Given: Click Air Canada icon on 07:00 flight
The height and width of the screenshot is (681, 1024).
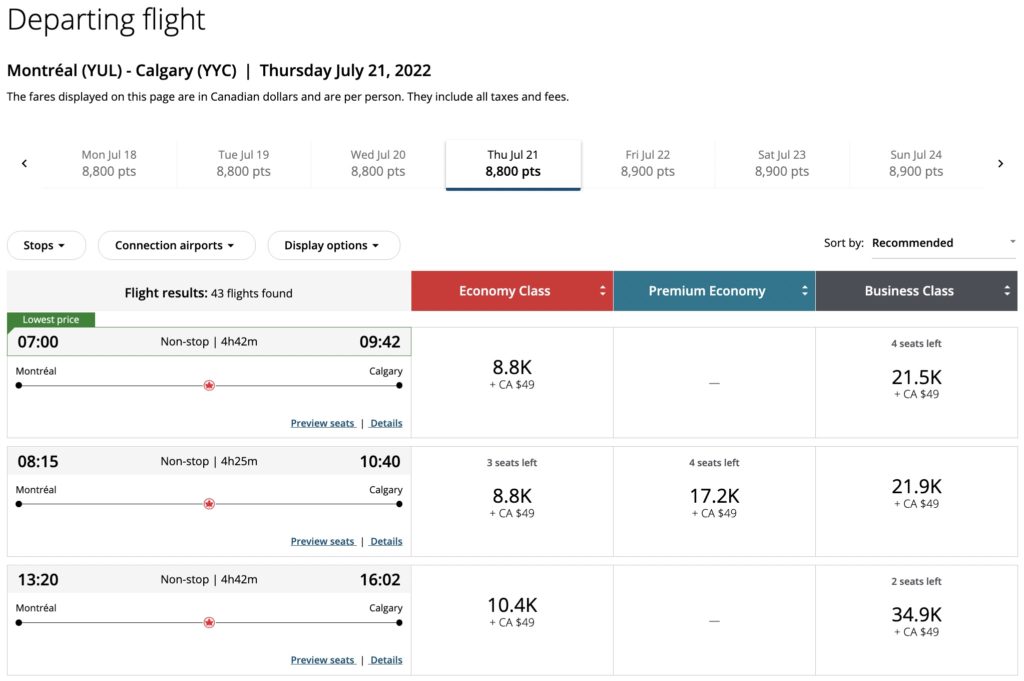Looking at the screenshot, I should point(209,385).
